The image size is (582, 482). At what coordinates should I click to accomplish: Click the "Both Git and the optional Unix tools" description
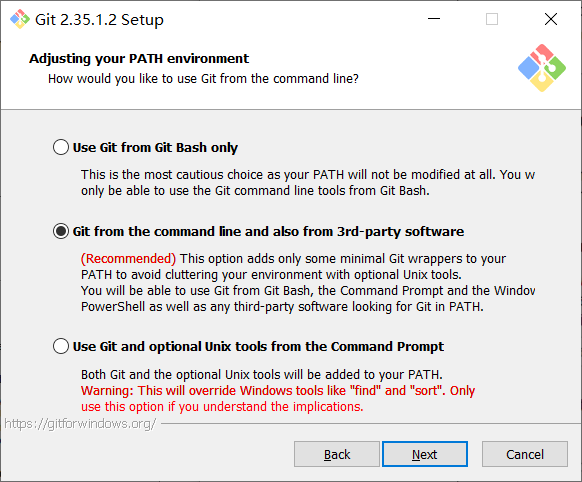[262, 374]
